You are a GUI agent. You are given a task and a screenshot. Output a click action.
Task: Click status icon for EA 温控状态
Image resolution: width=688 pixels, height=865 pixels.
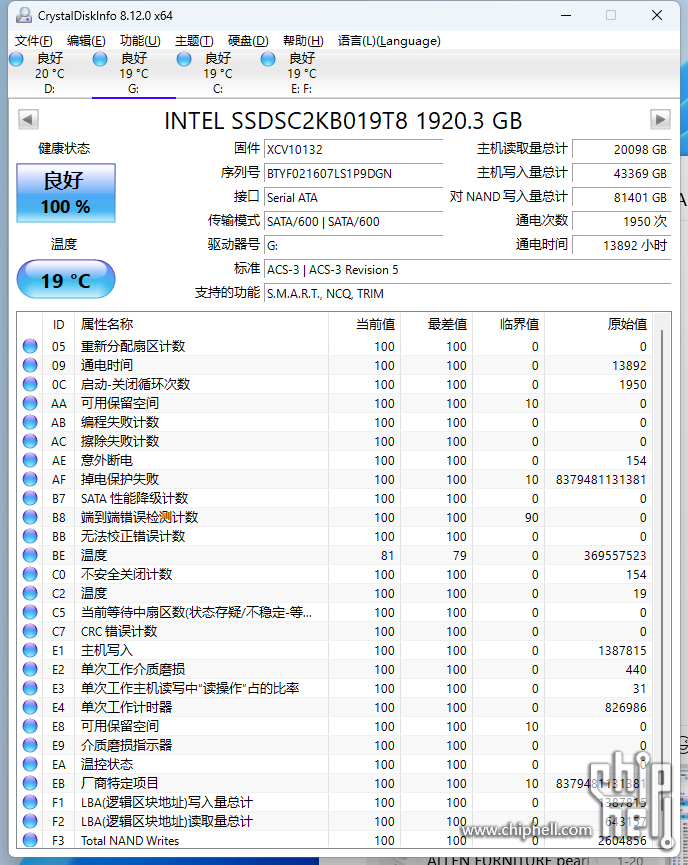(30, 765)
